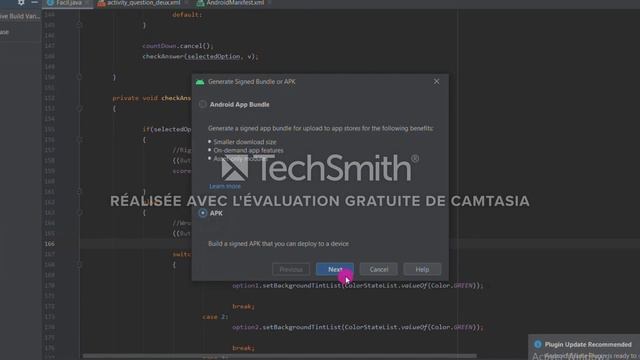Open the settings gear in the side panel
Viewport: 640px width, 360px height.
click(21, 2)
